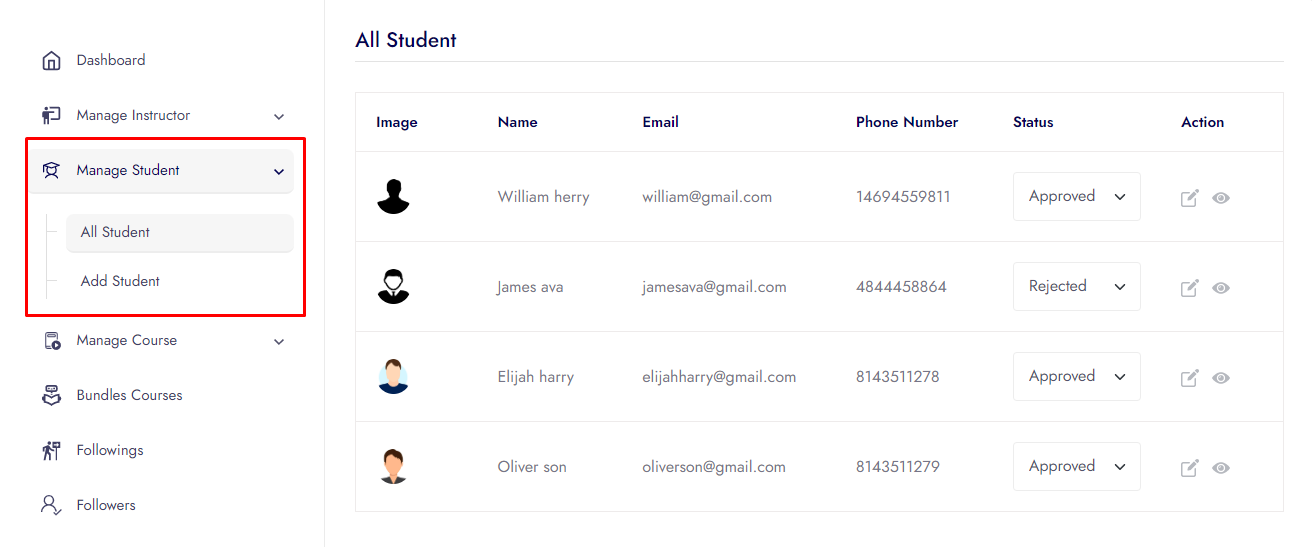The image size is (1312, 547).
Task: Open status dropdown for William herry
Action: pos(1076,197)
